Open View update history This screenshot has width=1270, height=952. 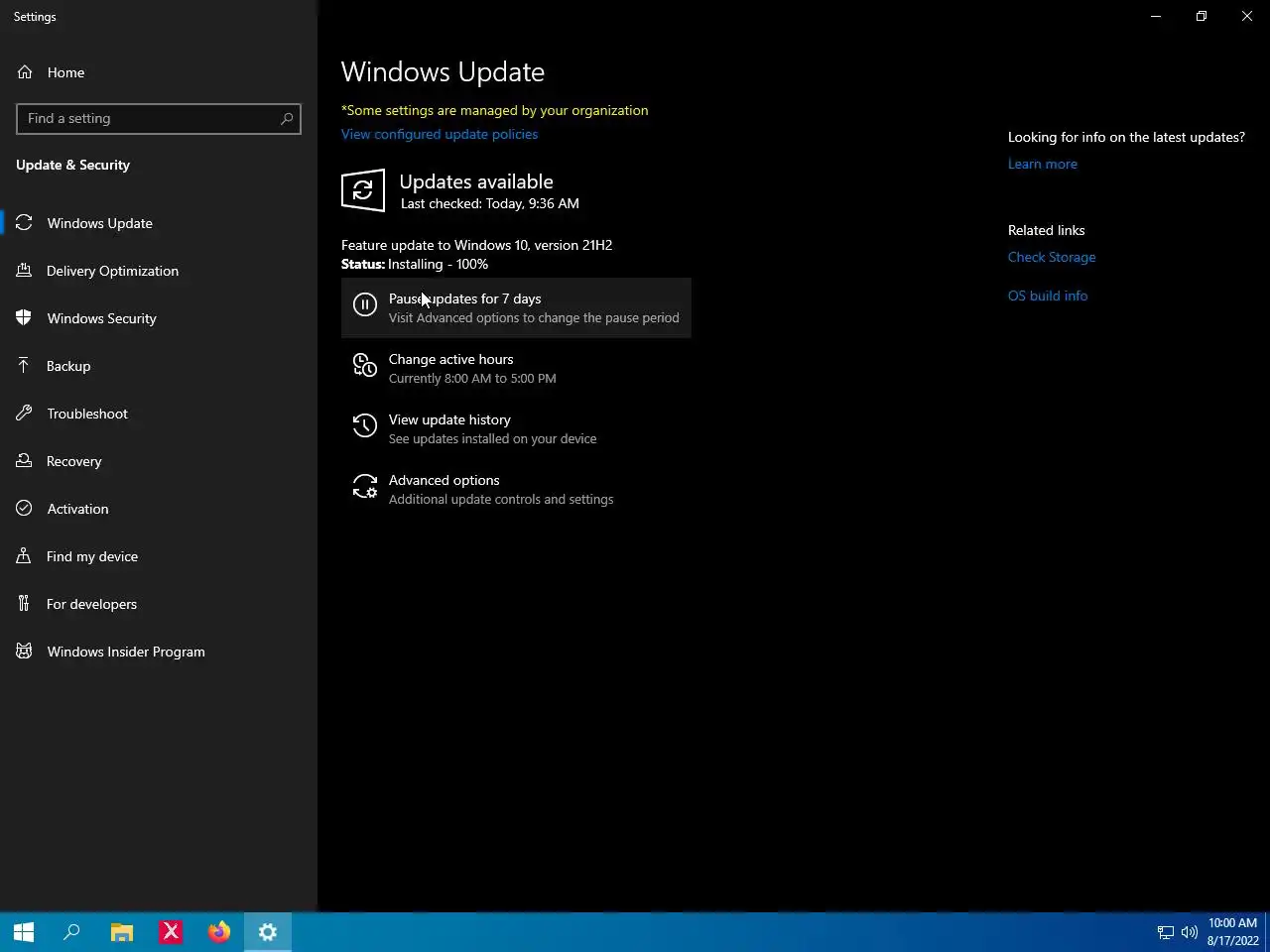pyautogui.click(x=516, y=428)
